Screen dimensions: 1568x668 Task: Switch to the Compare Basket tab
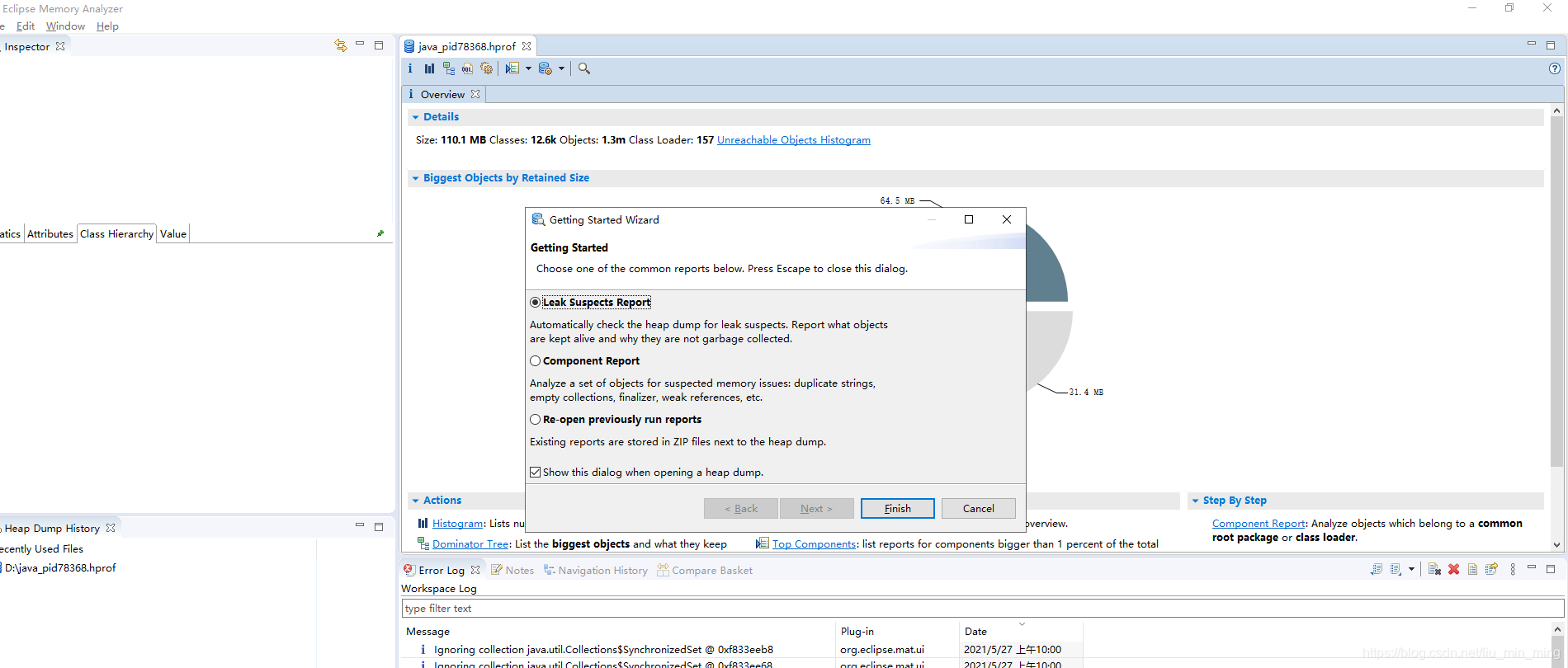(705, 570)
